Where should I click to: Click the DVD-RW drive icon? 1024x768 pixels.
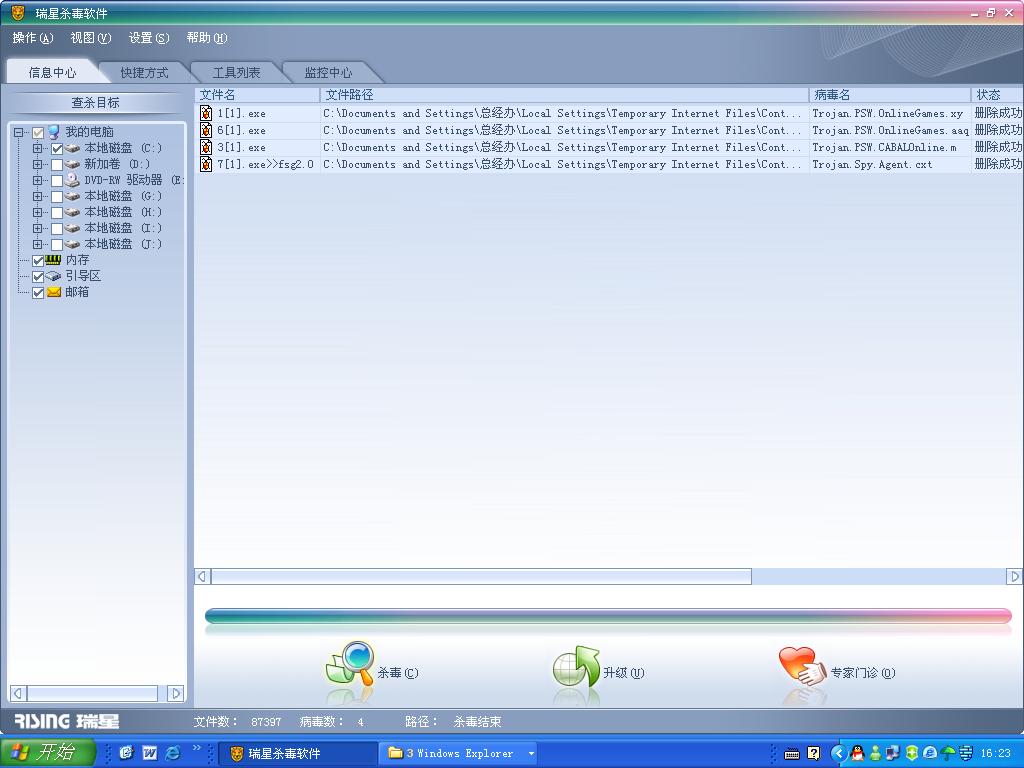click(x=72, y=180)
